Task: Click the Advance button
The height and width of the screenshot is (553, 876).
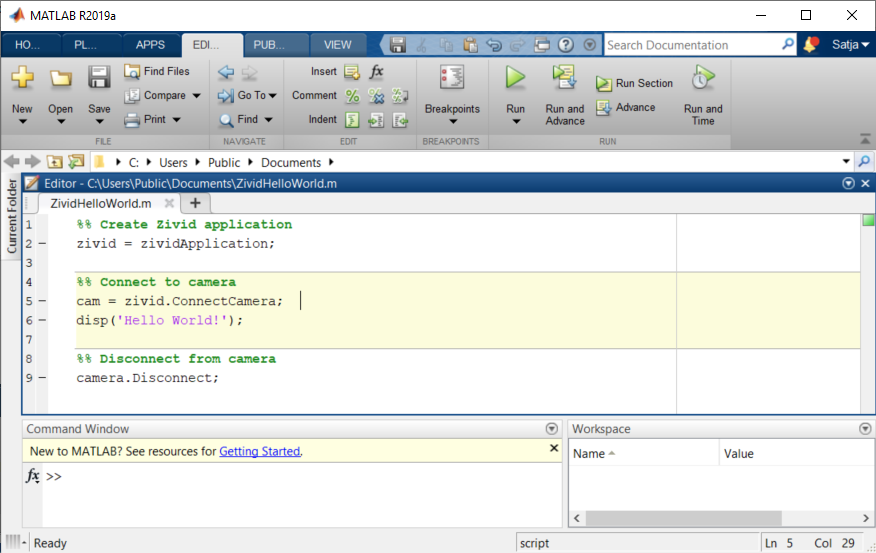Action: point(626,107)
